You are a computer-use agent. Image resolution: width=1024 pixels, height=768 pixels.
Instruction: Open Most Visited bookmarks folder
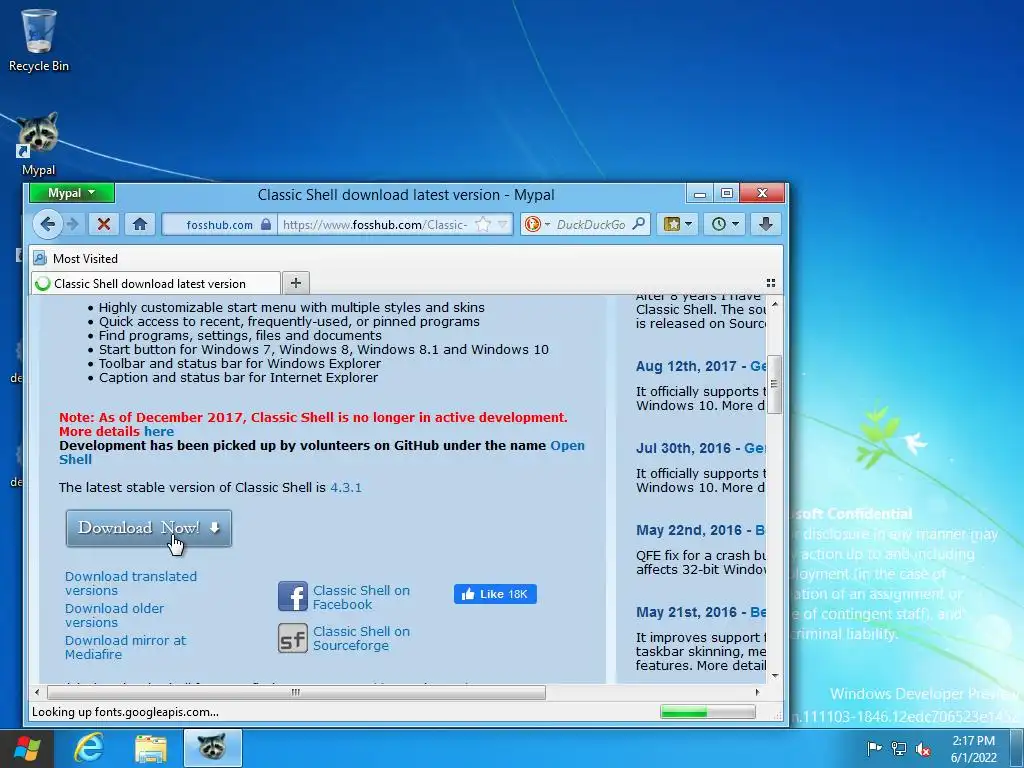[76, 259]
